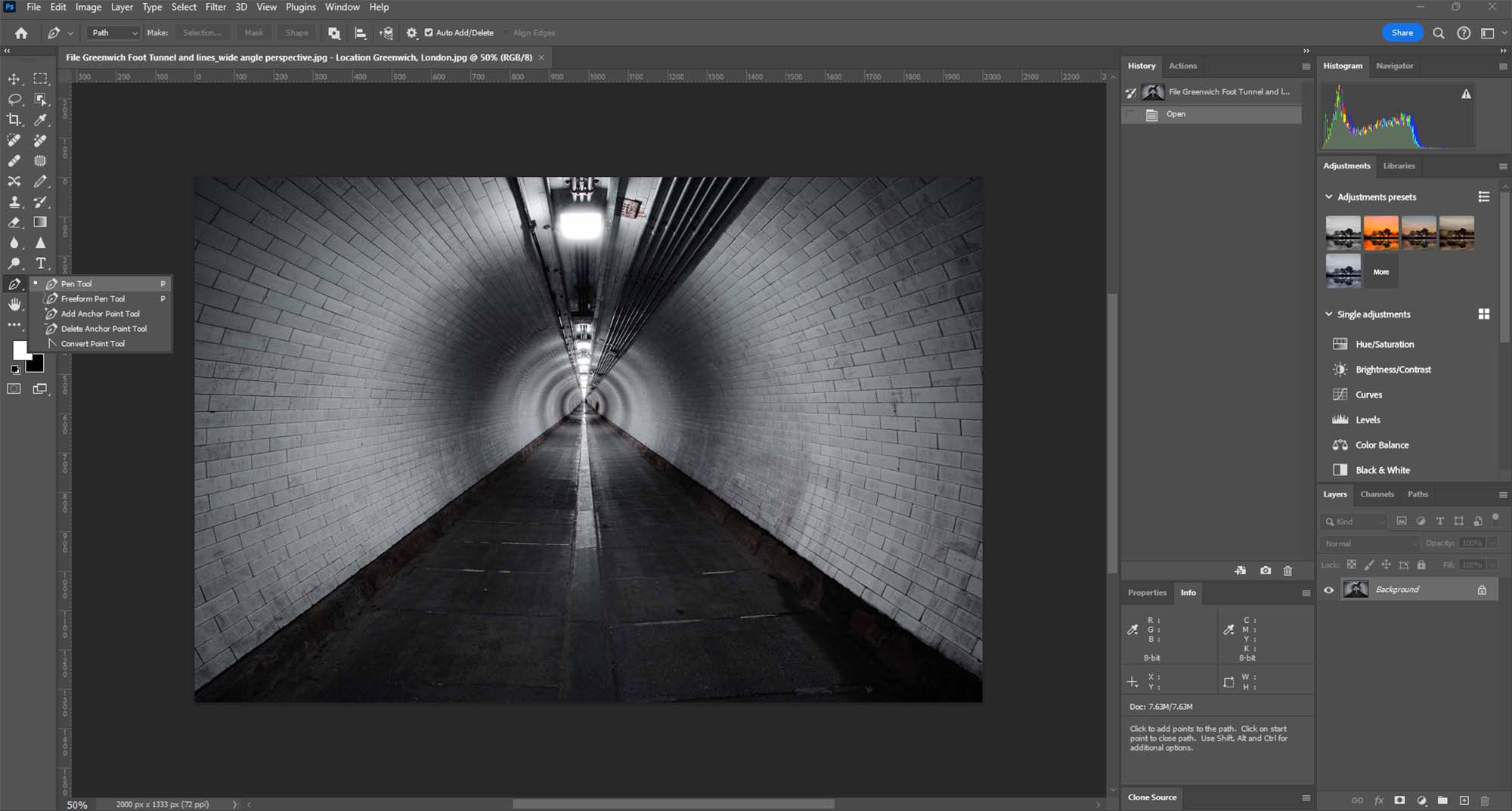Add a layer mask icon
1512x811 pixels.
click(x=1400, y=800)
